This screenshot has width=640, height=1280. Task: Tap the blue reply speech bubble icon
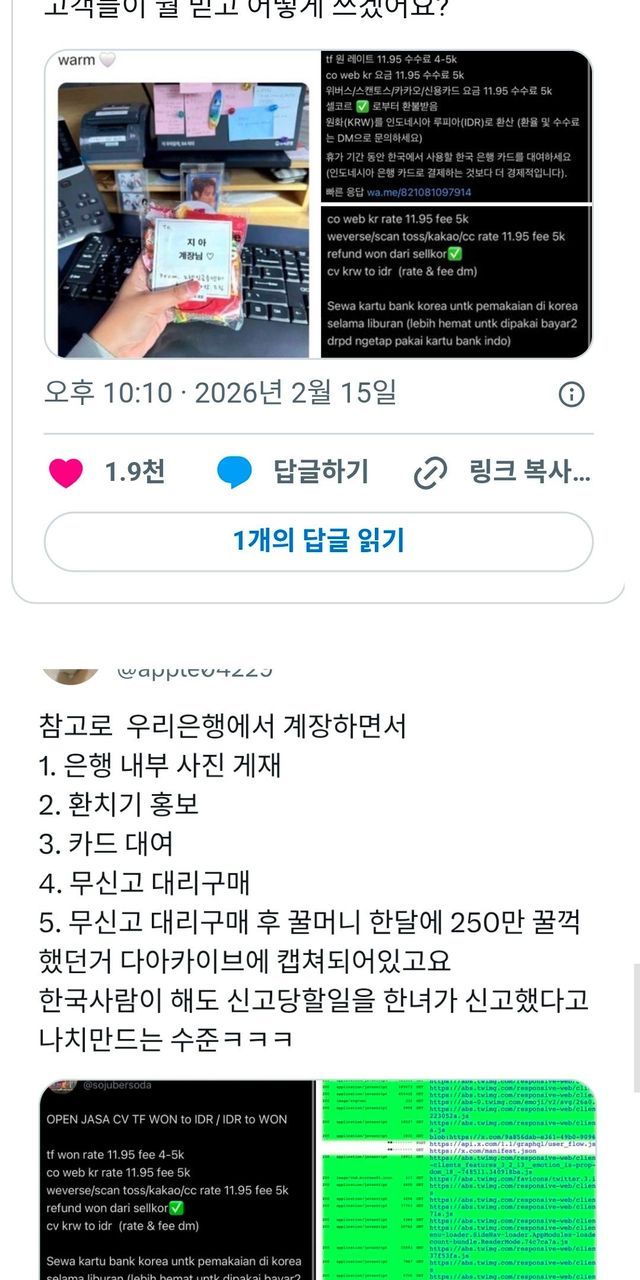click(235, 472)
